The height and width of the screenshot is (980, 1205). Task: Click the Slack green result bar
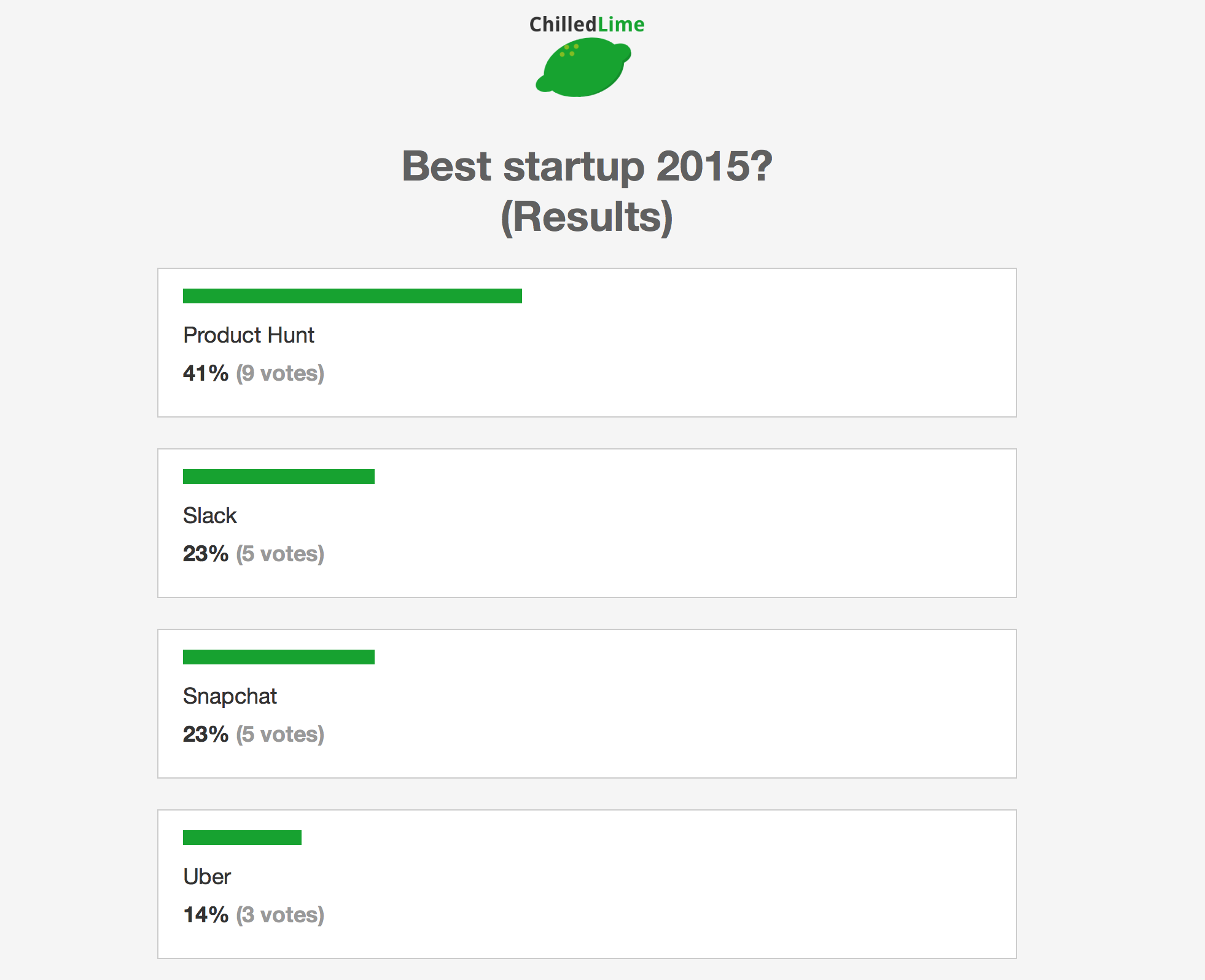pyautogui.click(x=278, y=476)
